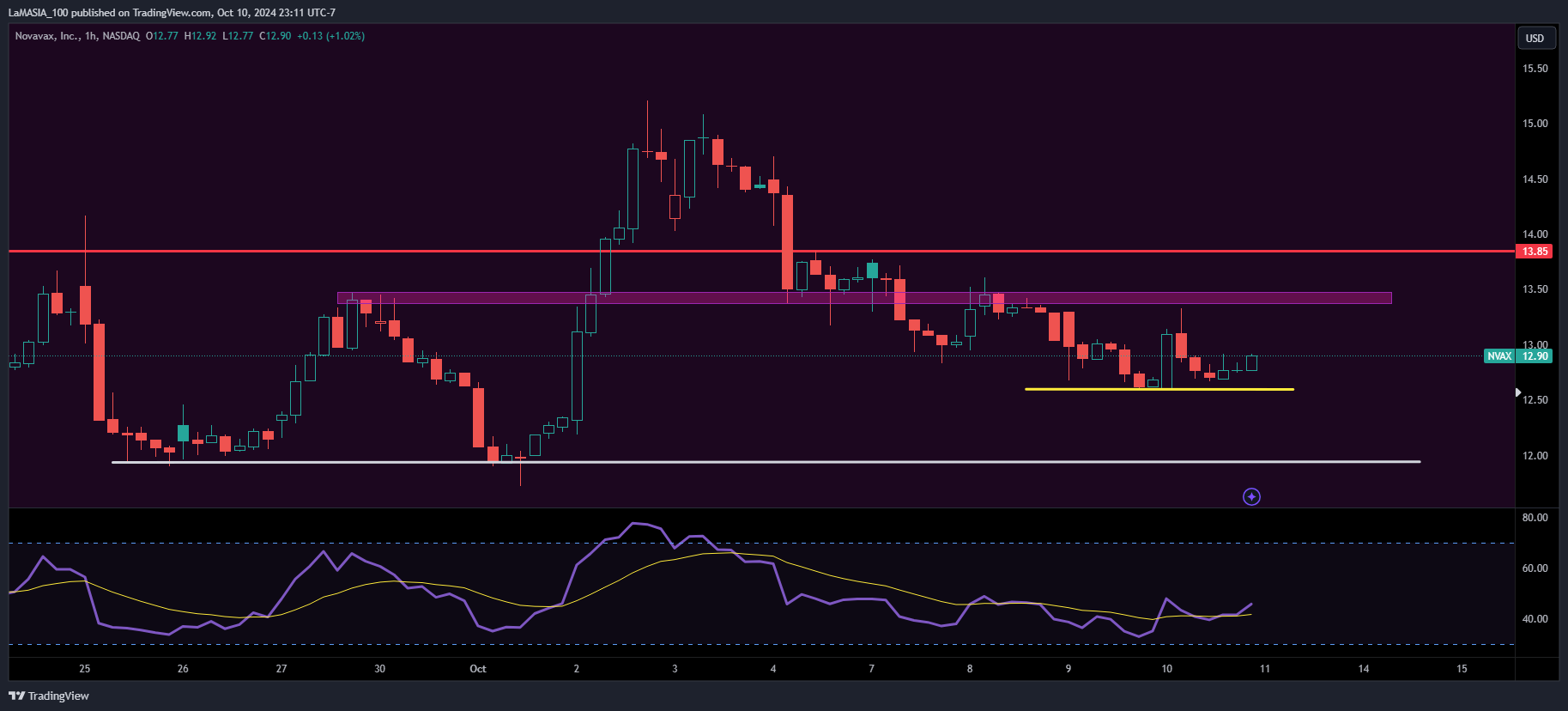Click the 30 date label on time axis
Image resolution: width=1568 pixels, height=711 pixels.
379,669
